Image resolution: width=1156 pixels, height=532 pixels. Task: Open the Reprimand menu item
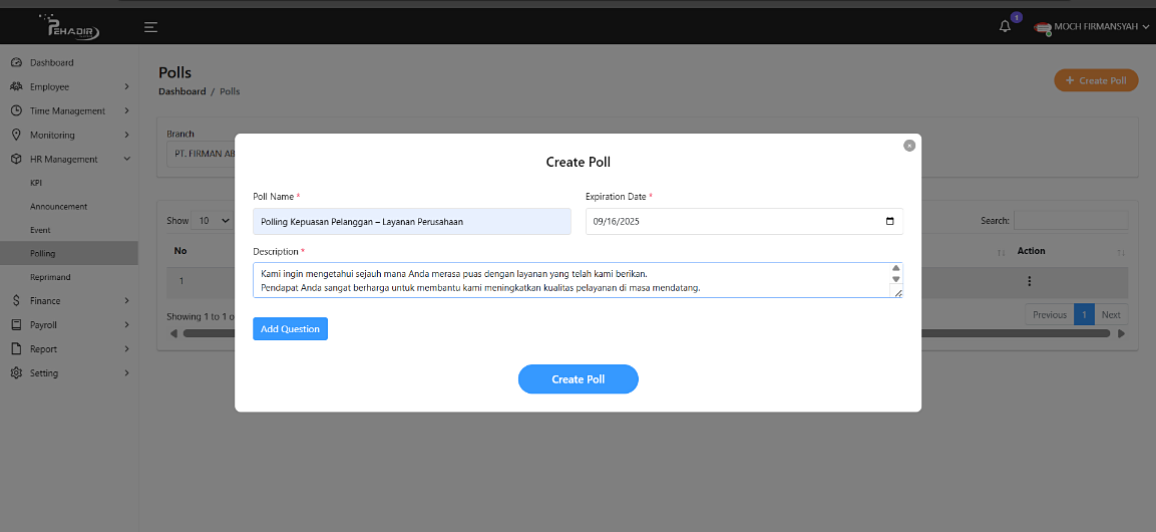[x=50, y=277]
